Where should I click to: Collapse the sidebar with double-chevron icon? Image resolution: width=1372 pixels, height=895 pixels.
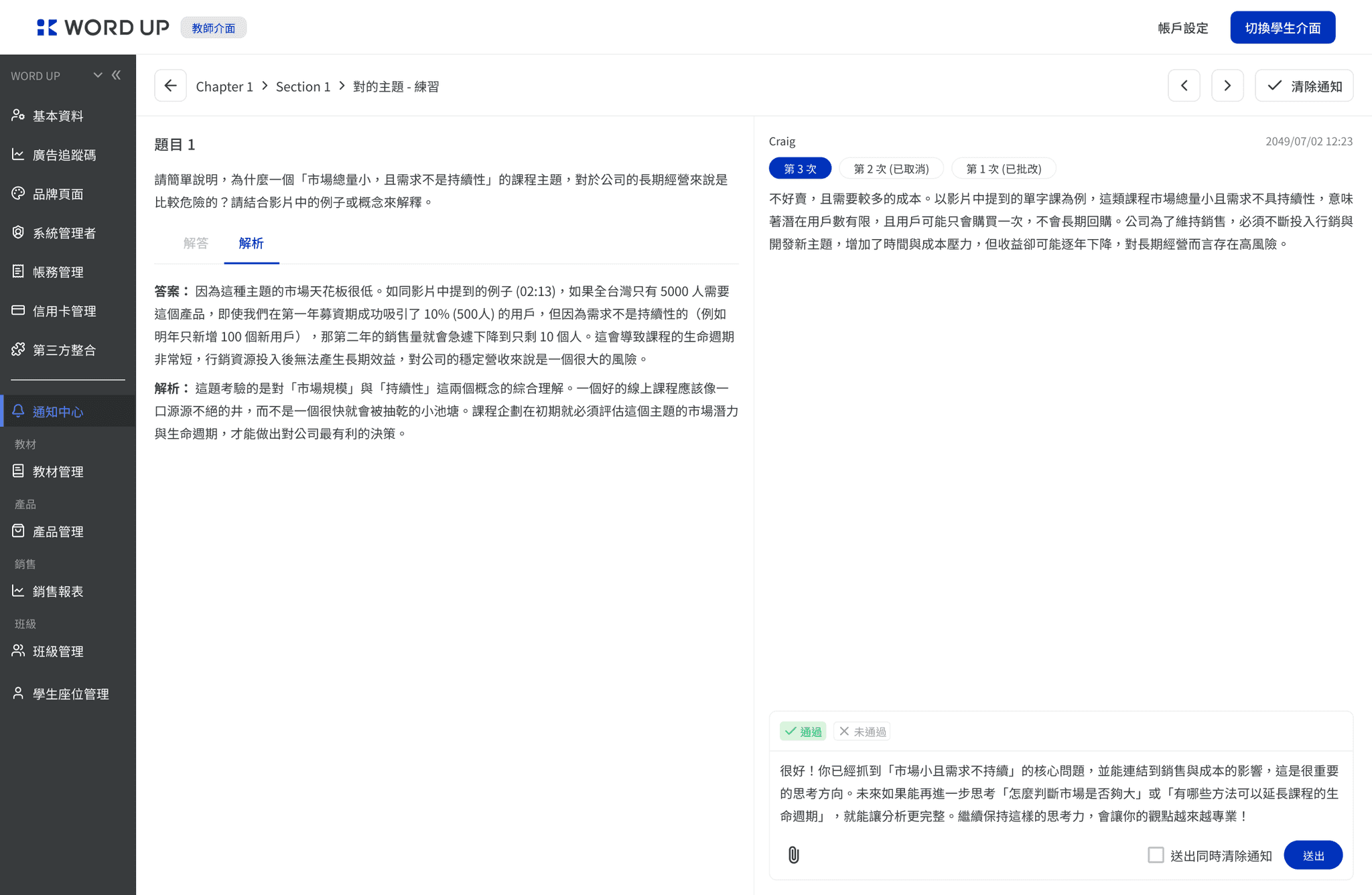(117, 75)
